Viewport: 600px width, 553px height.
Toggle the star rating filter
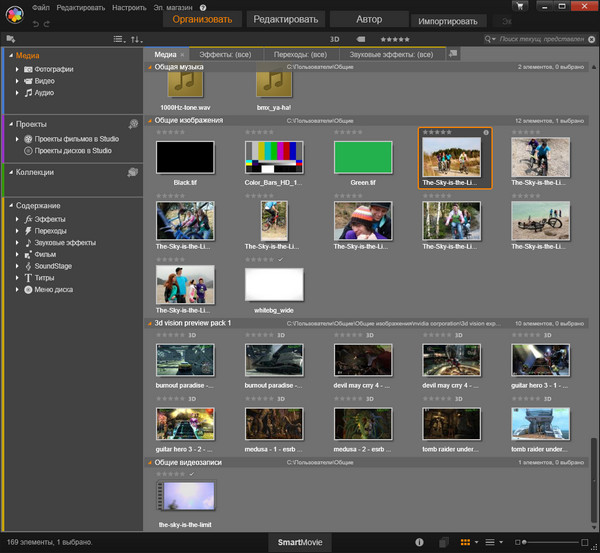point(396,38)
